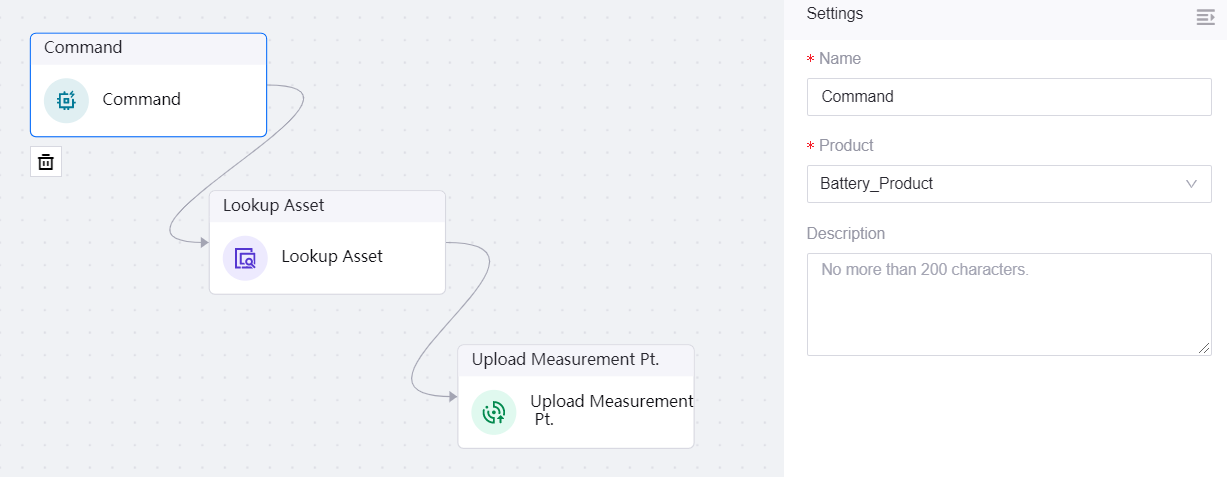The image size is (1227, 477).
Task: Click the Description textarea resize handle
Action: click(x=1204, y=348)
